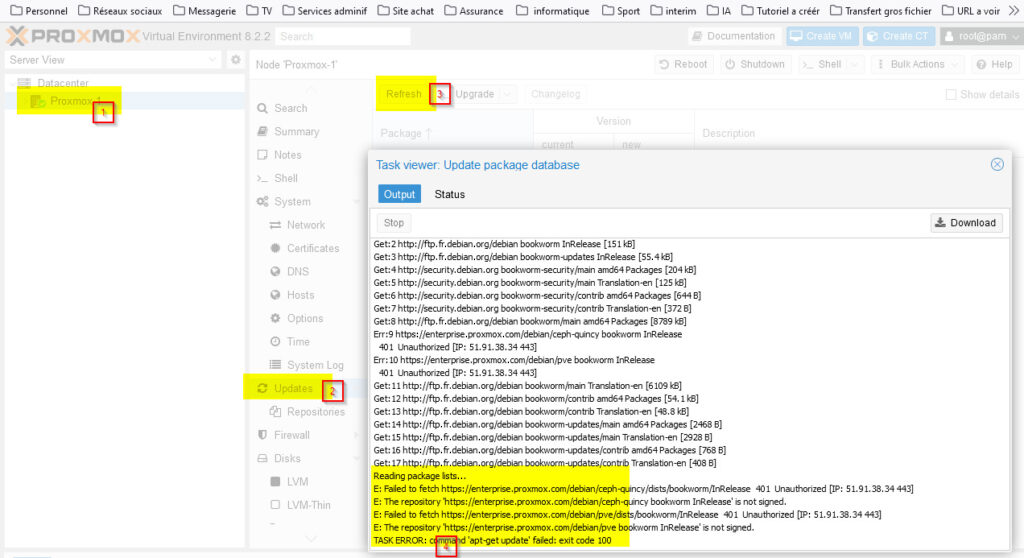Click the Create CT button
The height and width of the screenshot is (558, 1024).
[898, 36]
